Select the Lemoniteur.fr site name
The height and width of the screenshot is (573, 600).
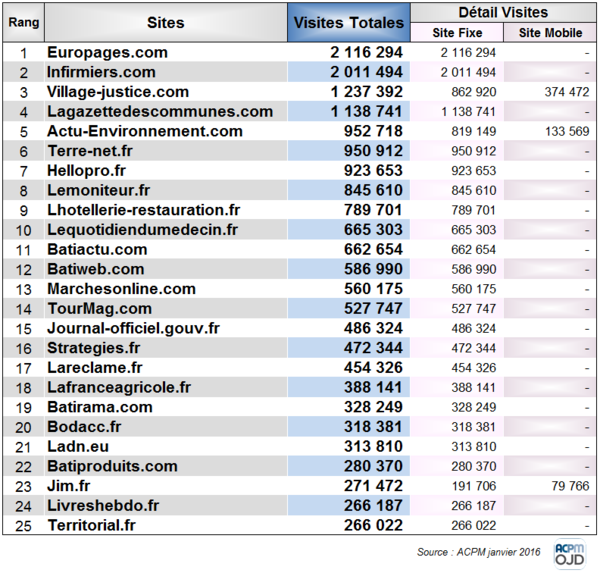click(98, 190)
